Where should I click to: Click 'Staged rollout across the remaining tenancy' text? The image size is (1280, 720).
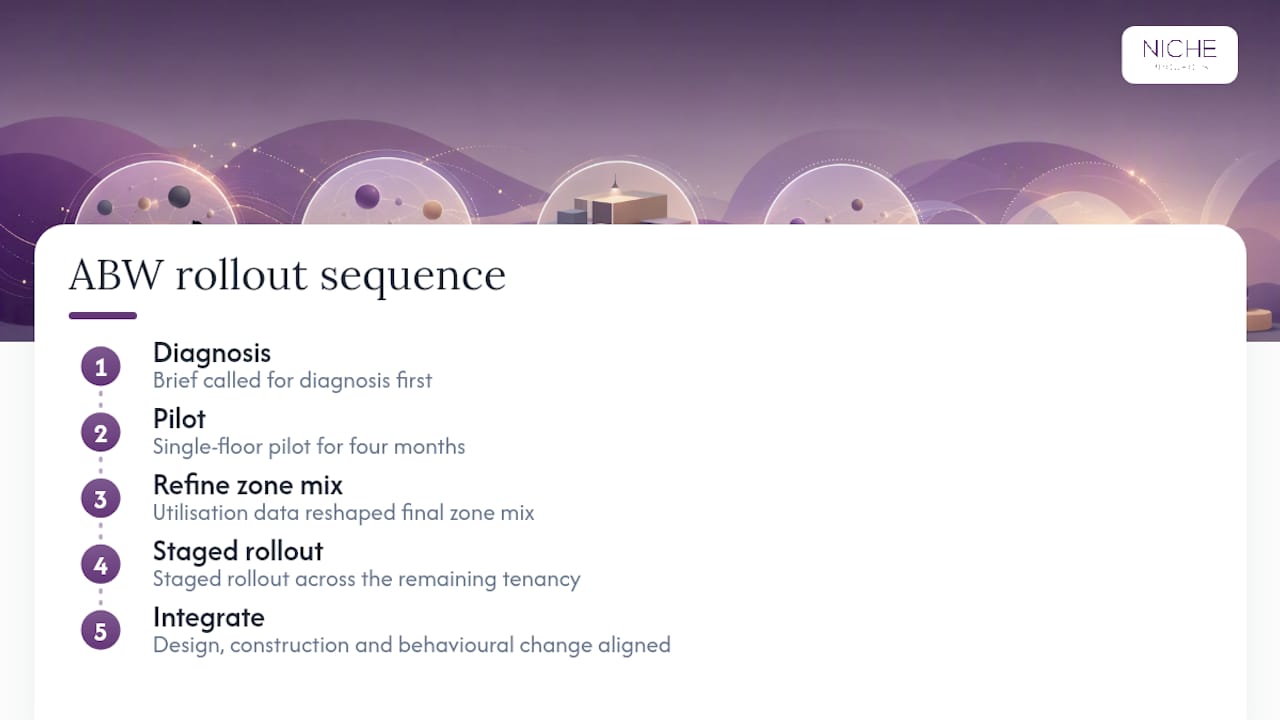pos(367,578)
